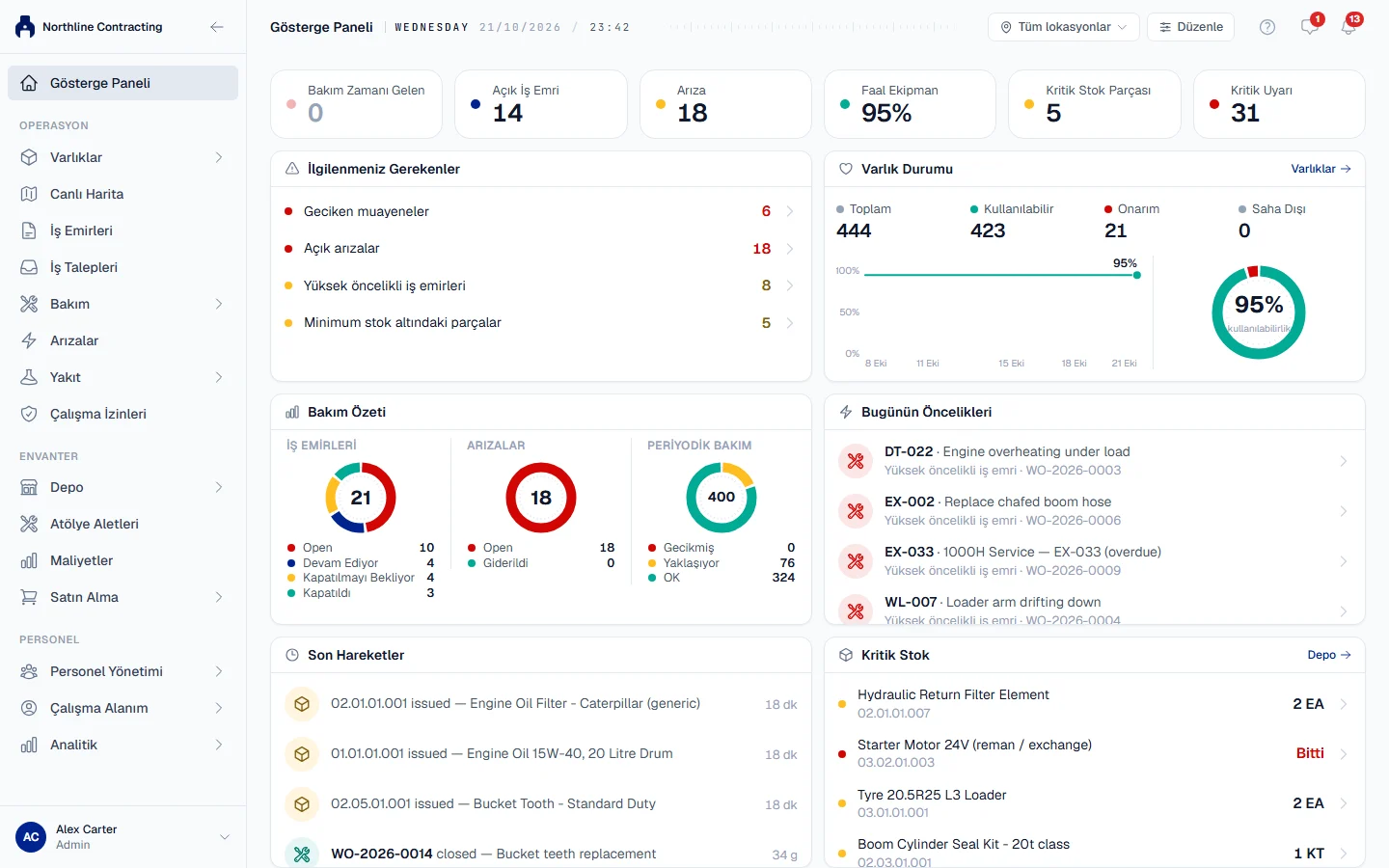Open Starter Motor 24V stock item
The image size is (1389, 868).
coord(1095,753)
